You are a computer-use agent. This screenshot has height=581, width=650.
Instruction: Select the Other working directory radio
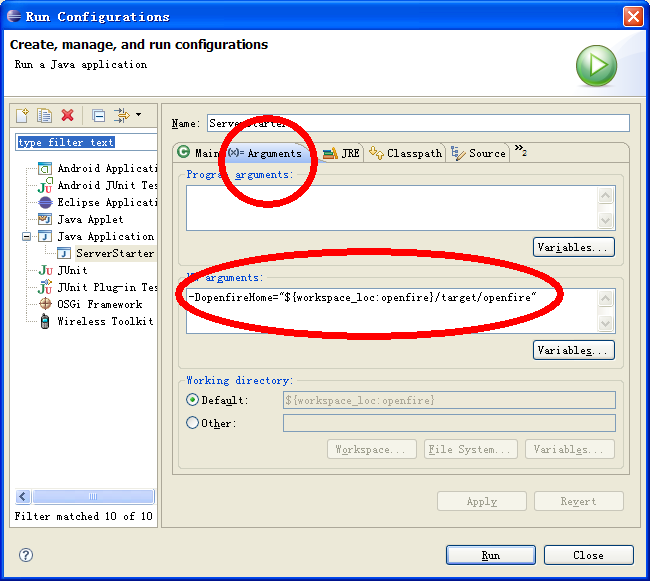tap(192, 423)
